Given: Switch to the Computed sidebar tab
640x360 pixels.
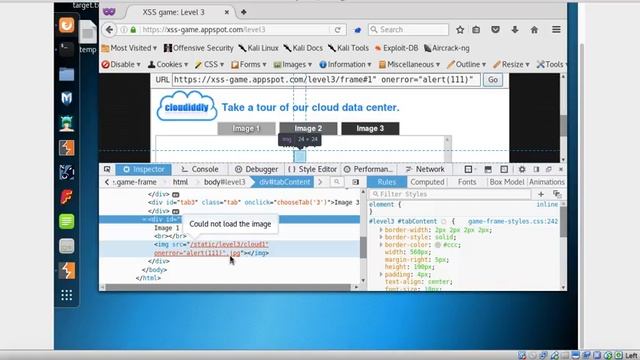Looking at the screenshot, I should (x=427, y=182).
